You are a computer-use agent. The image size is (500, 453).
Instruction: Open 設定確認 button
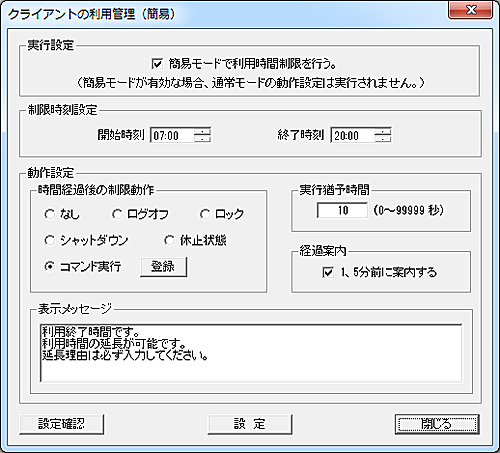pyautogui.click(x=61, y=424)
